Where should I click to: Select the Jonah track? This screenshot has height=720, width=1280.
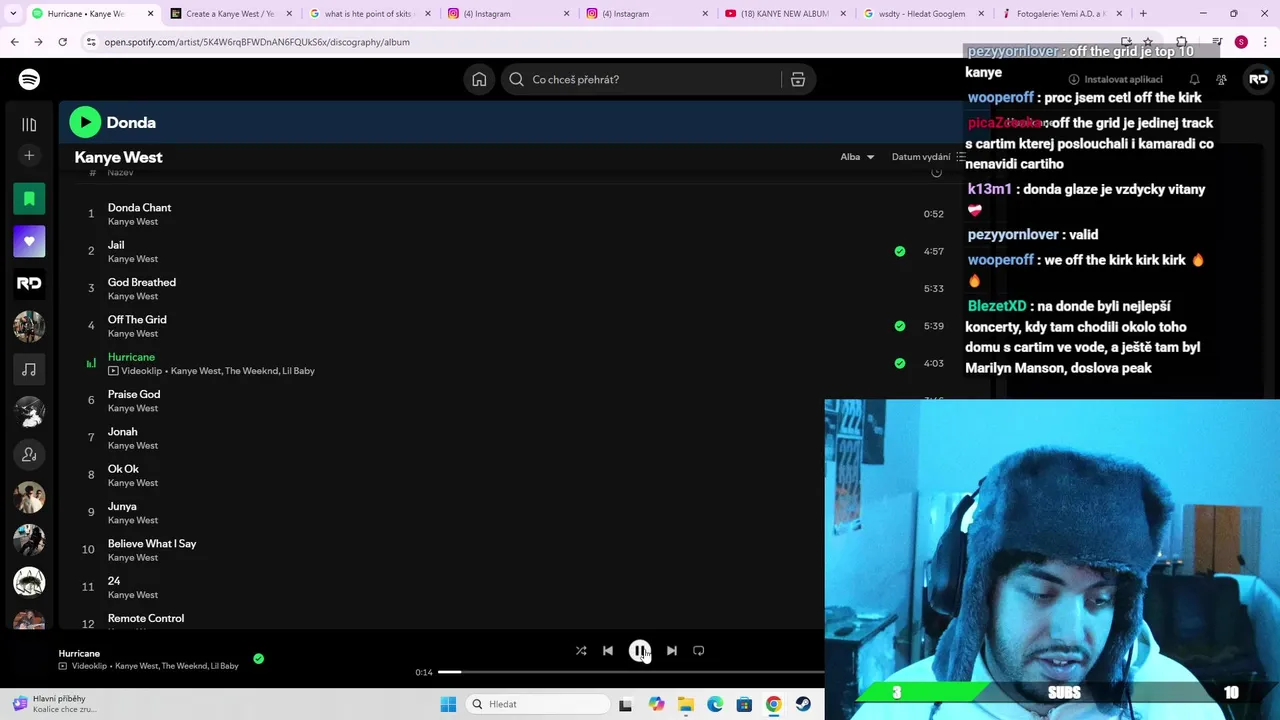tap(122, 431)
